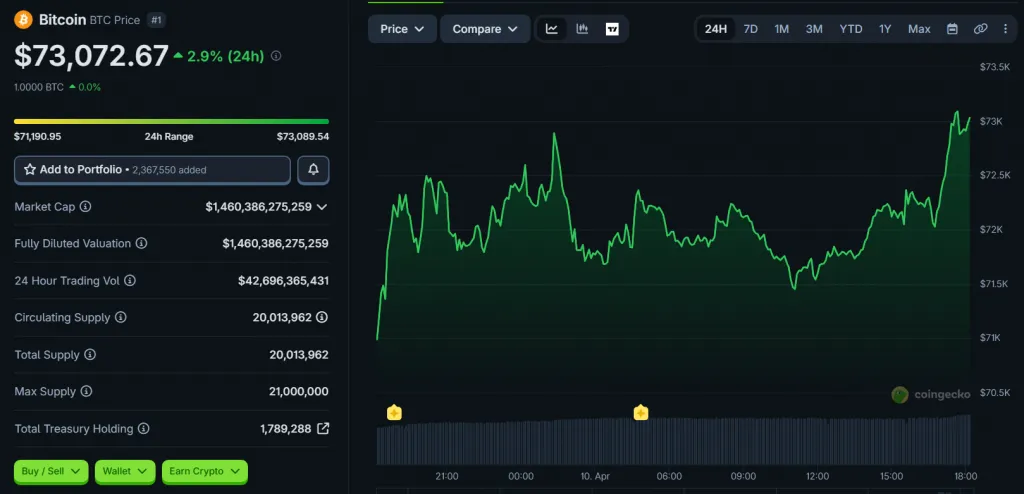Open the three-dot chart options menu

pos(1005,29)
